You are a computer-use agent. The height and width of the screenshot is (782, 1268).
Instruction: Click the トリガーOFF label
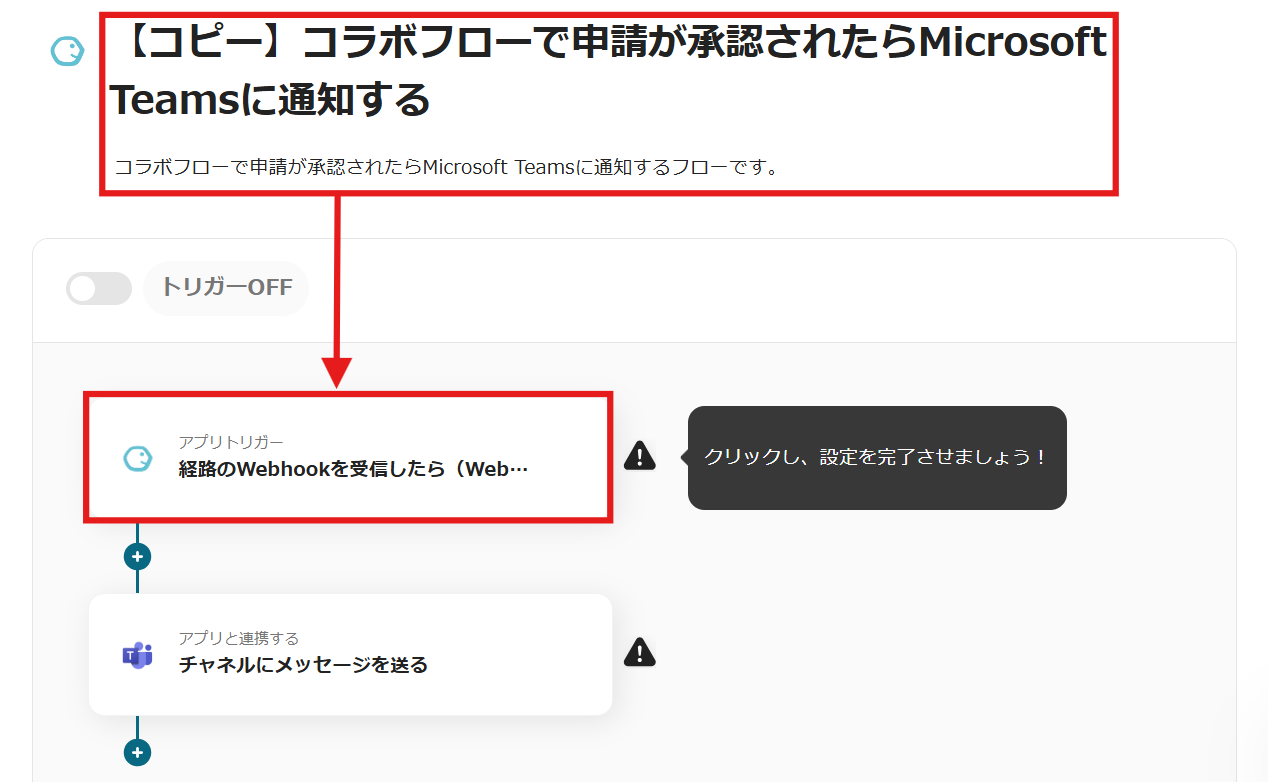(227, 288)
